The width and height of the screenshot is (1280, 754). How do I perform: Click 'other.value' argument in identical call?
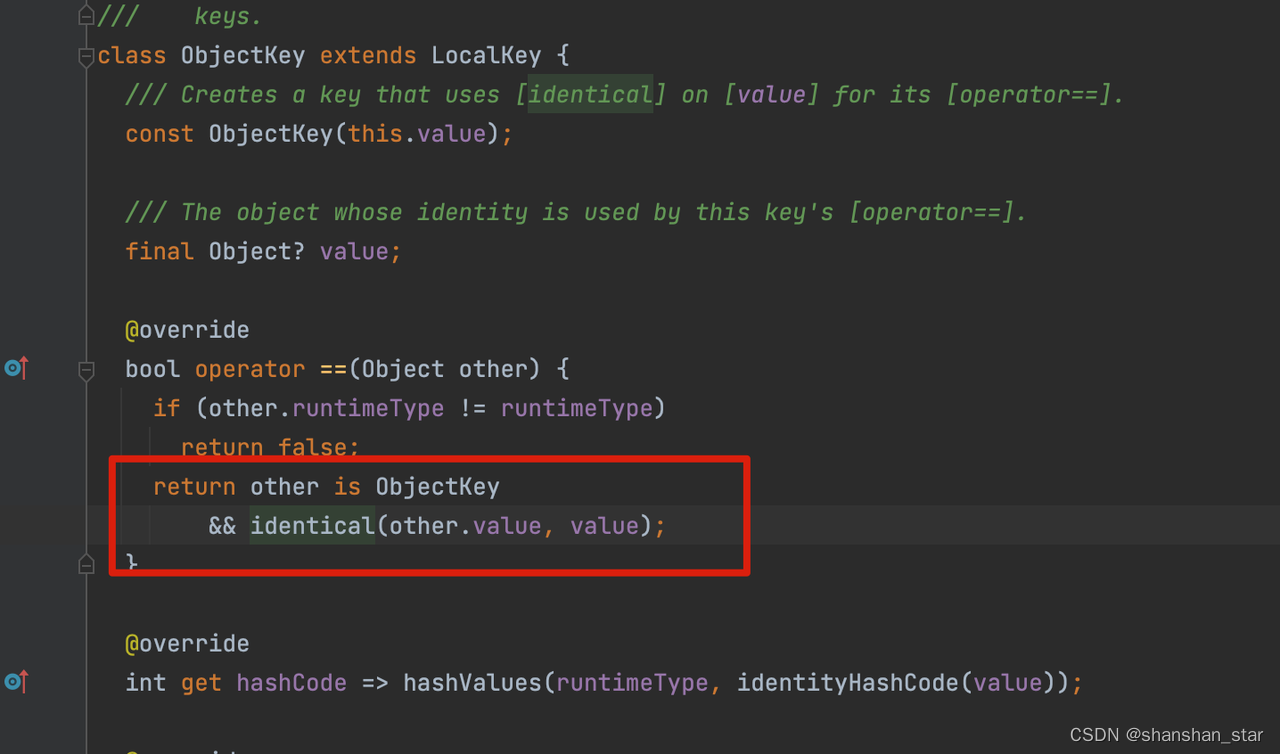(x=465, y=526)
